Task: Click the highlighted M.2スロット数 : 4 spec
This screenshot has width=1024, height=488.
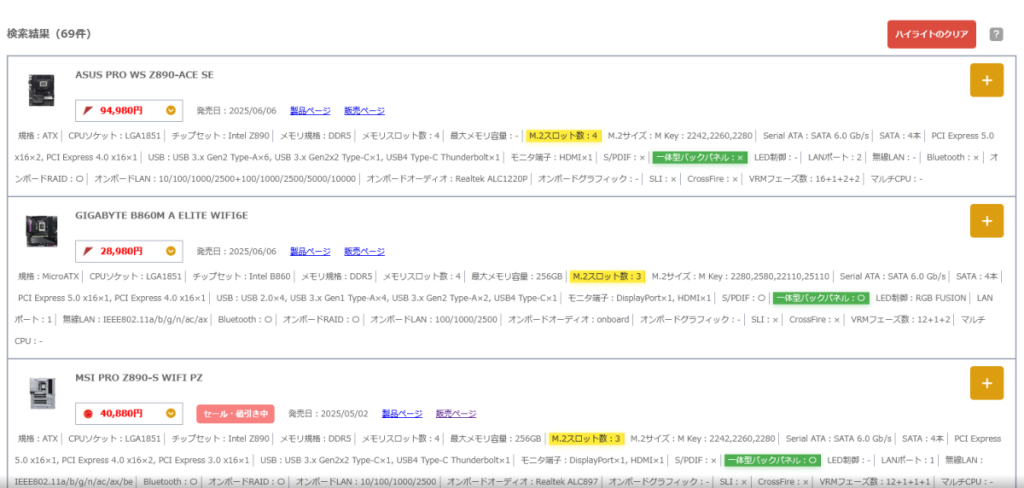Action: point(563,136)
